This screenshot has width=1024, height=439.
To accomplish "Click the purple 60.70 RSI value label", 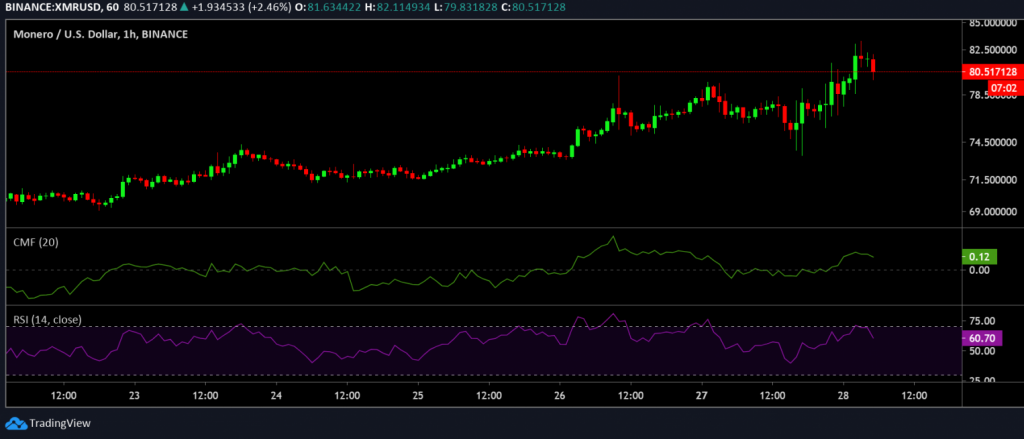I will point(982,339).
